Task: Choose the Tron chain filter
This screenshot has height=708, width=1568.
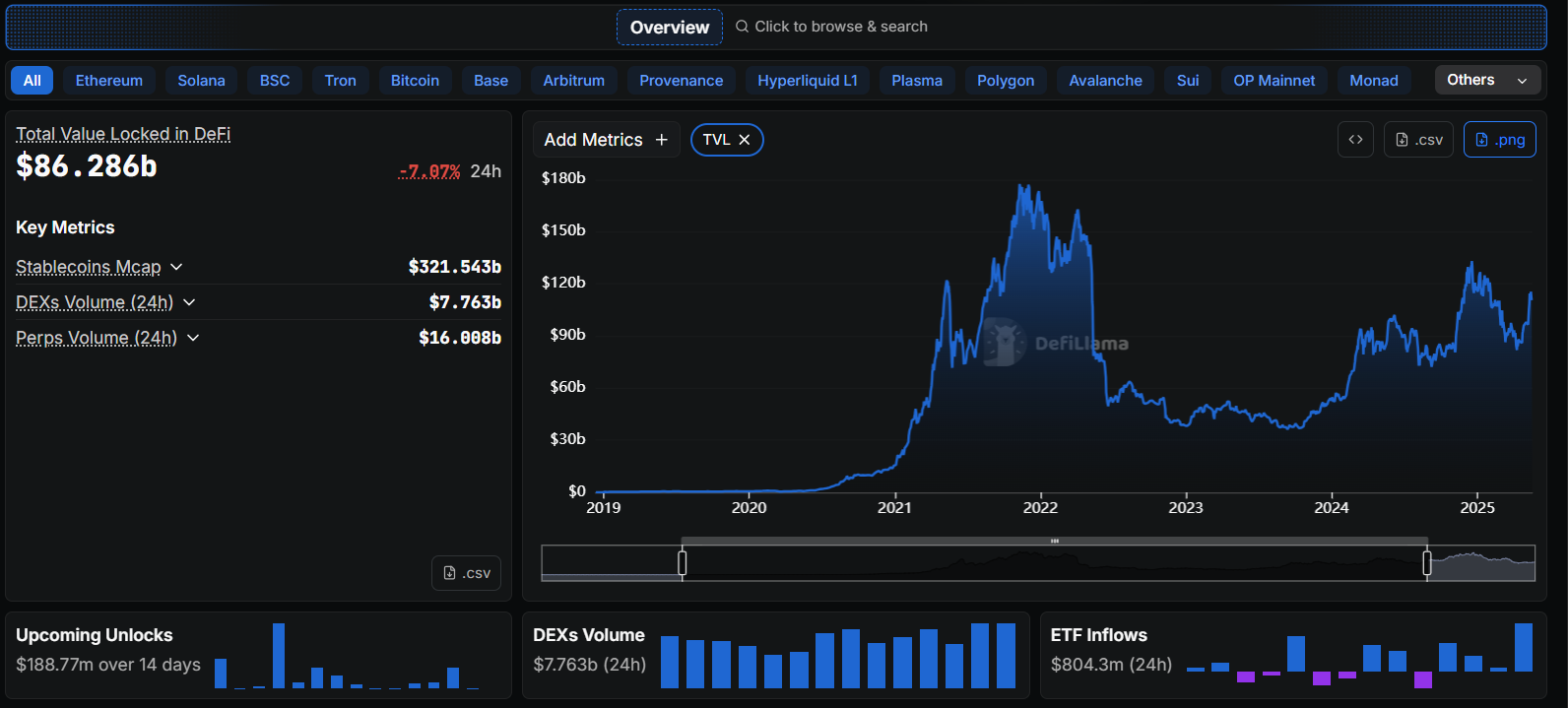Action: (x=341, y=81)
